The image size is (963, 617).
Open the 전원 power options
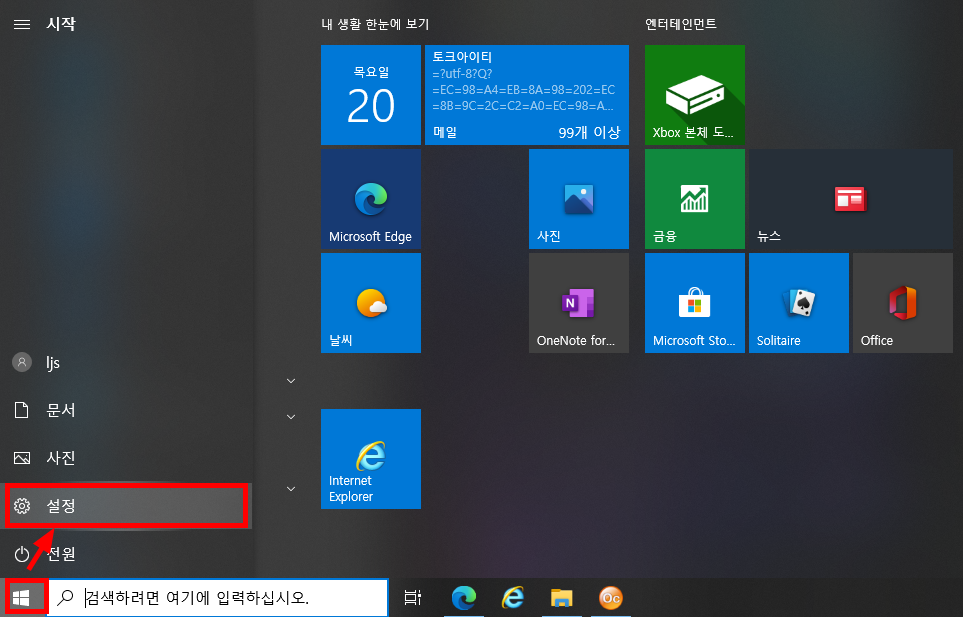tap(126, 553)
